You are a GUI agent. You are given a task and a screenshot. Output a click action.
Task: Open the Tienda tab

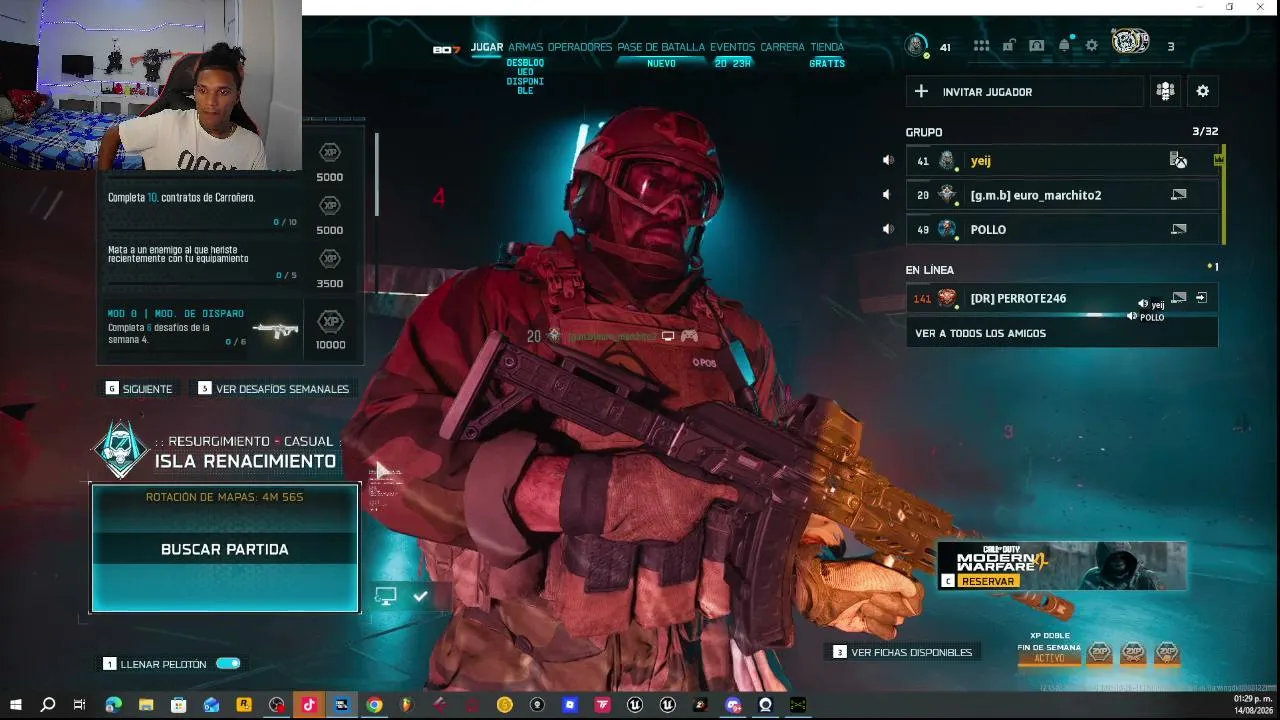pyautogui.click(x=827, y=47)
